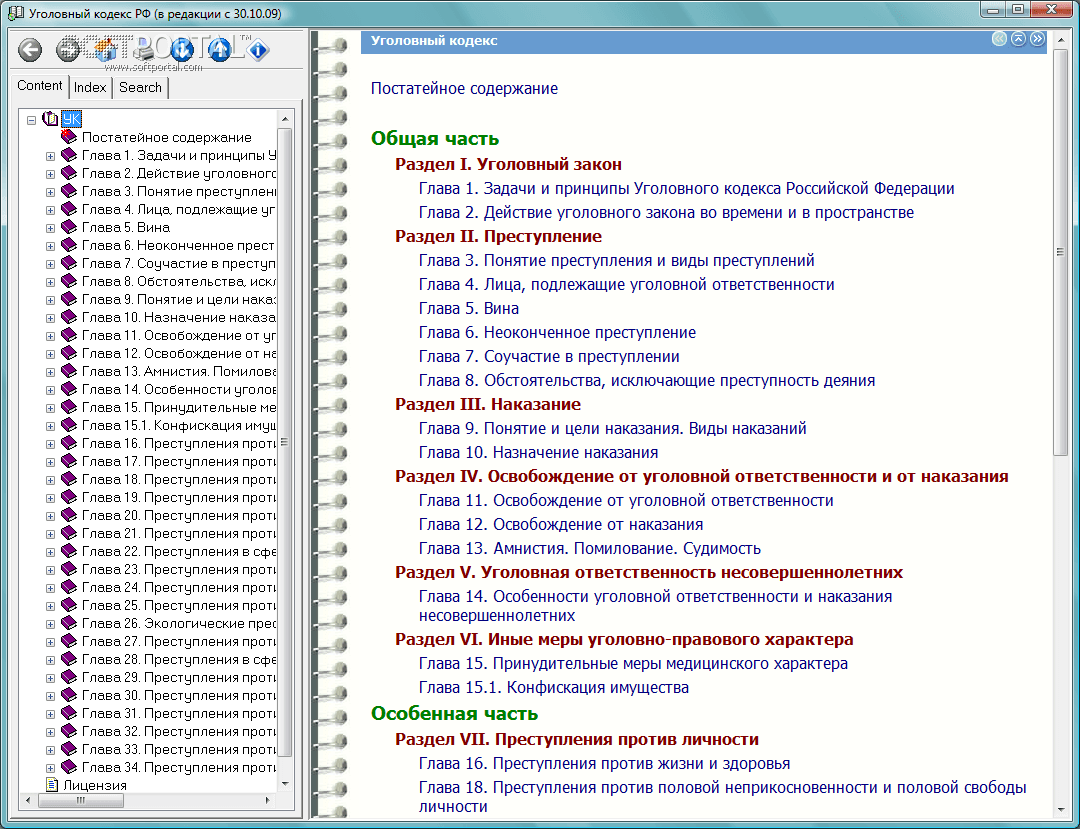
Task: Click the book icon beside Глава 10 in the tree
Action: 69,317
